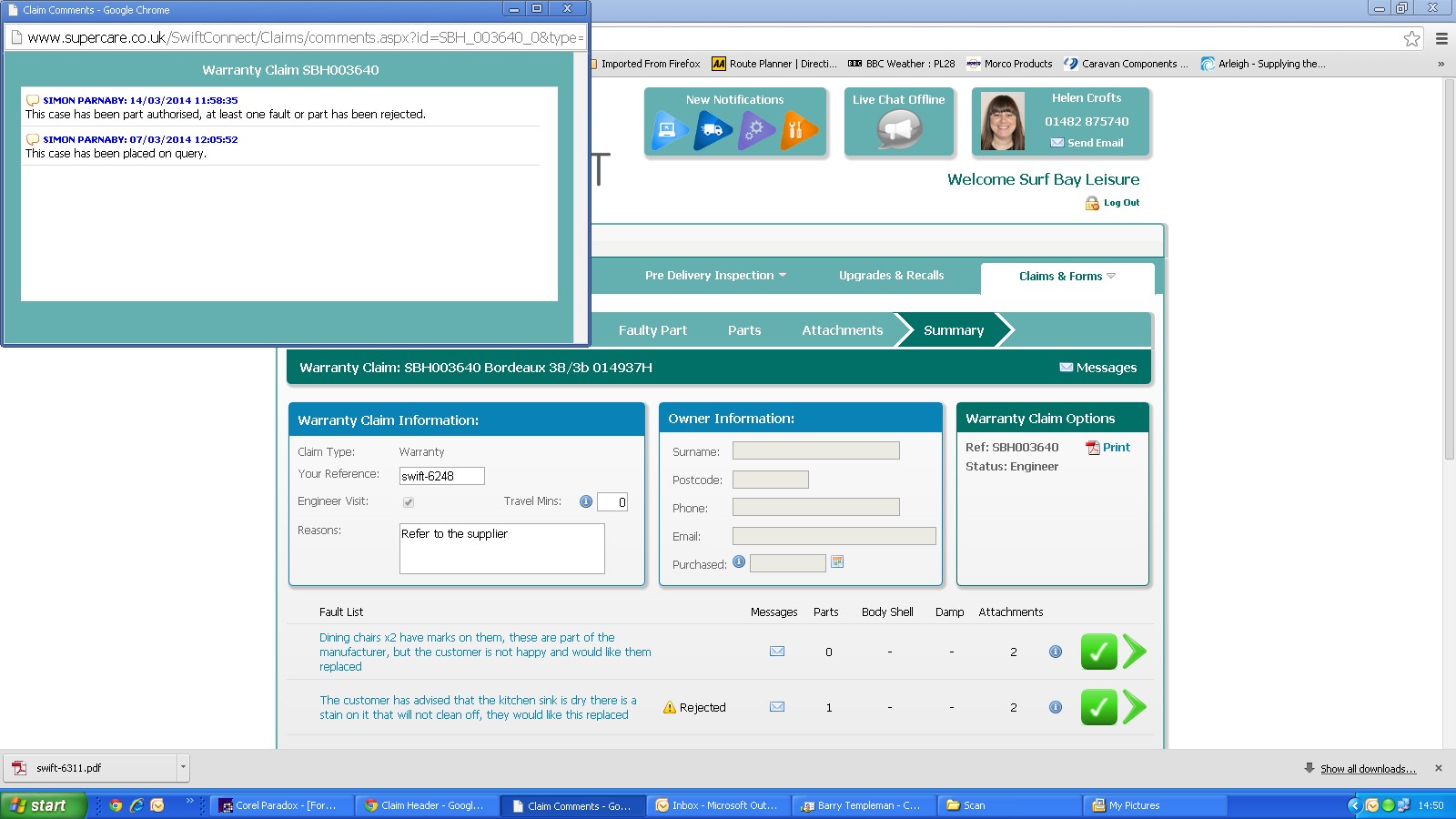Viewport: 1456px width, 819px height.
Task: Open the purple gears notification icon
Action: pyautogui.click(x=756, y=130)
